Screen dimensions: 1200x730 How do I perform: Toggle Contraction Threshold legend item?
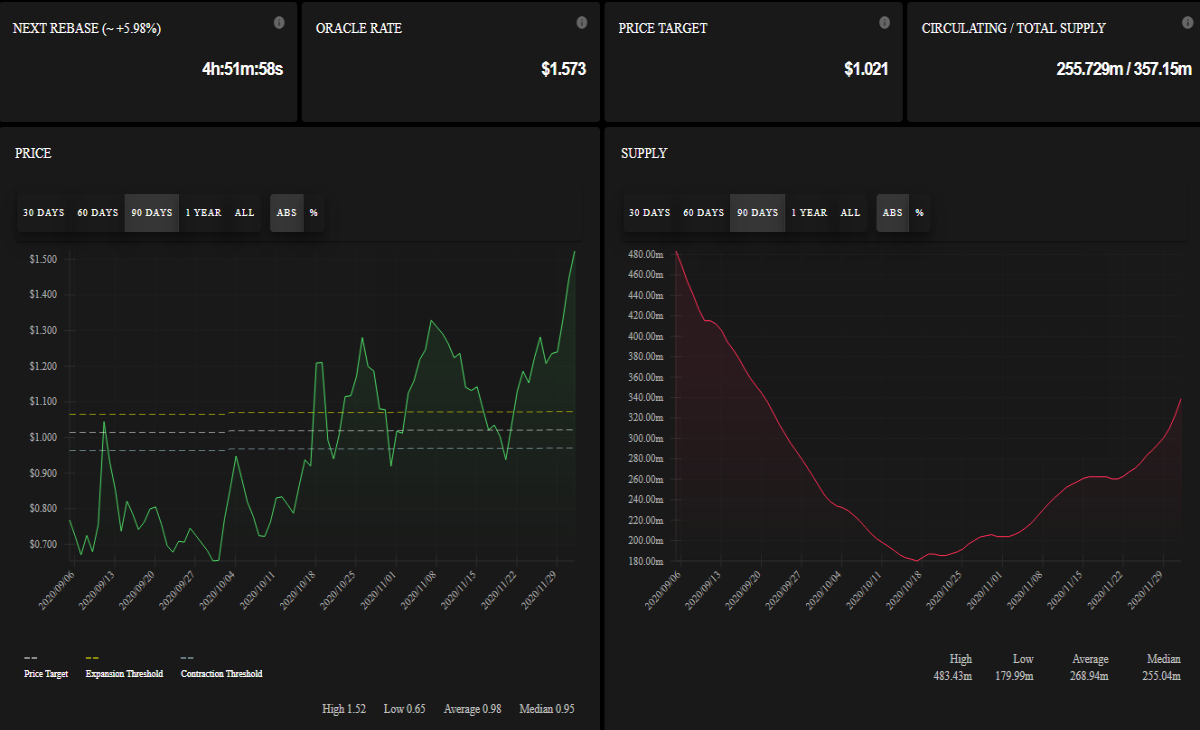tap(221, 666)
